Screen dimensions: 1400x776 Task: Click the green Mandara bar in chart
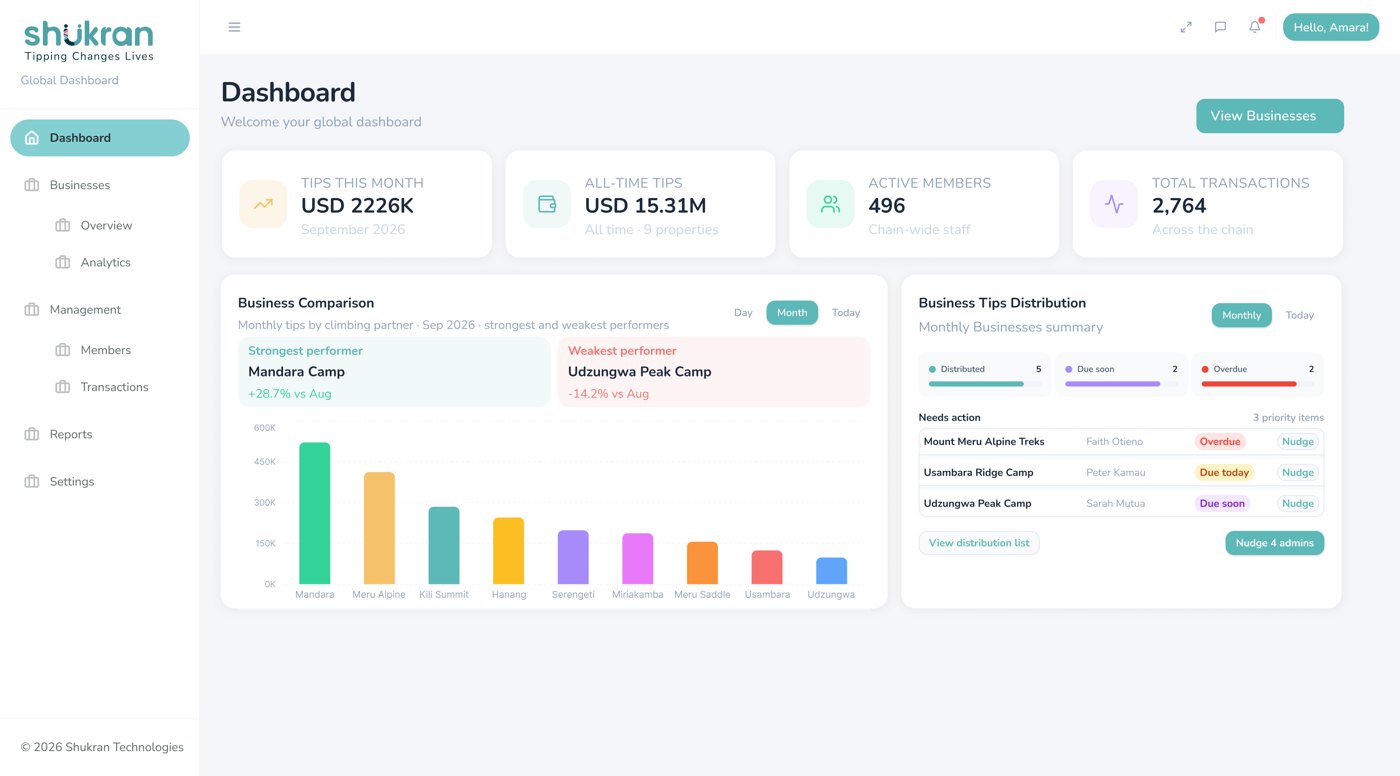315,513
